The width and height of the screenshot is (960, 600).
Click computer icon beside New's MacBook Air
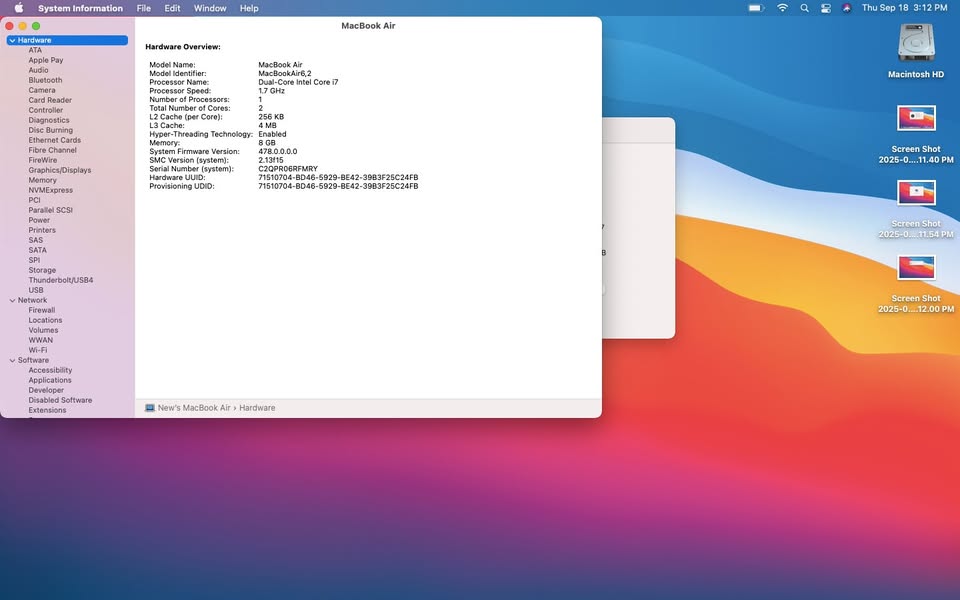pos(150,408)
